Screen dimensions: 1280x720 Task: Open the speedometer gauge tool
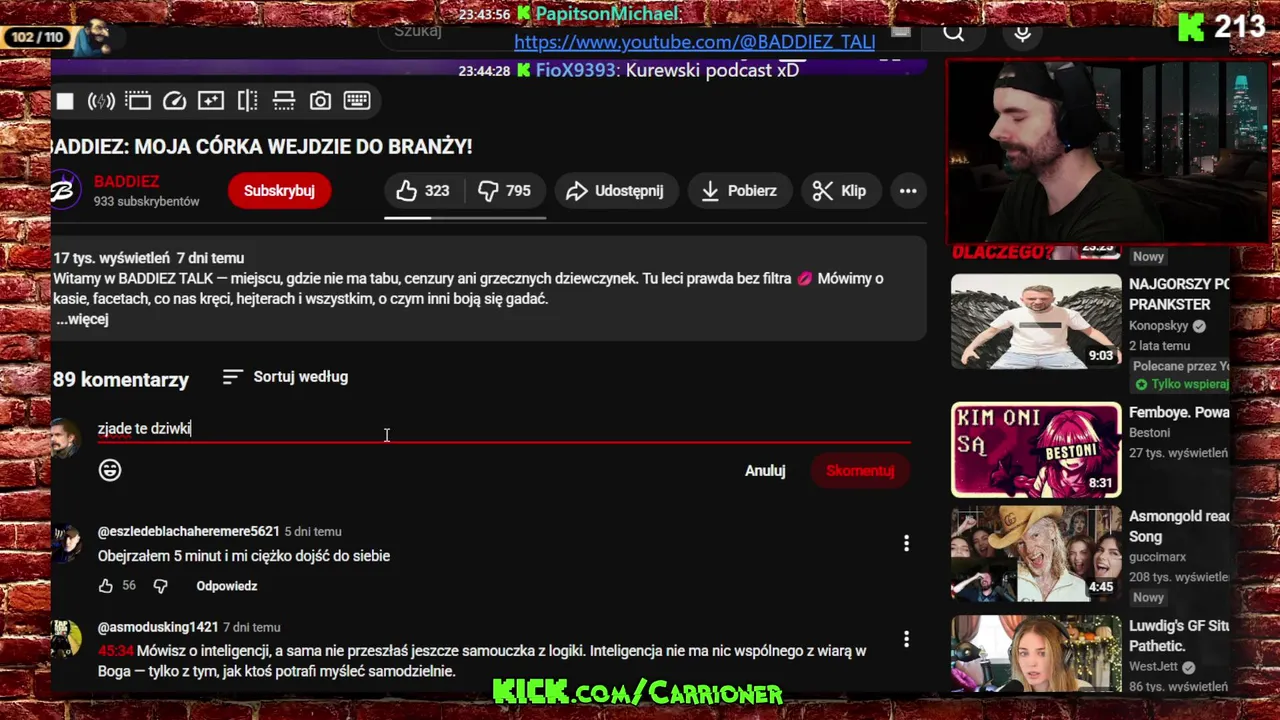pos(174,101)
